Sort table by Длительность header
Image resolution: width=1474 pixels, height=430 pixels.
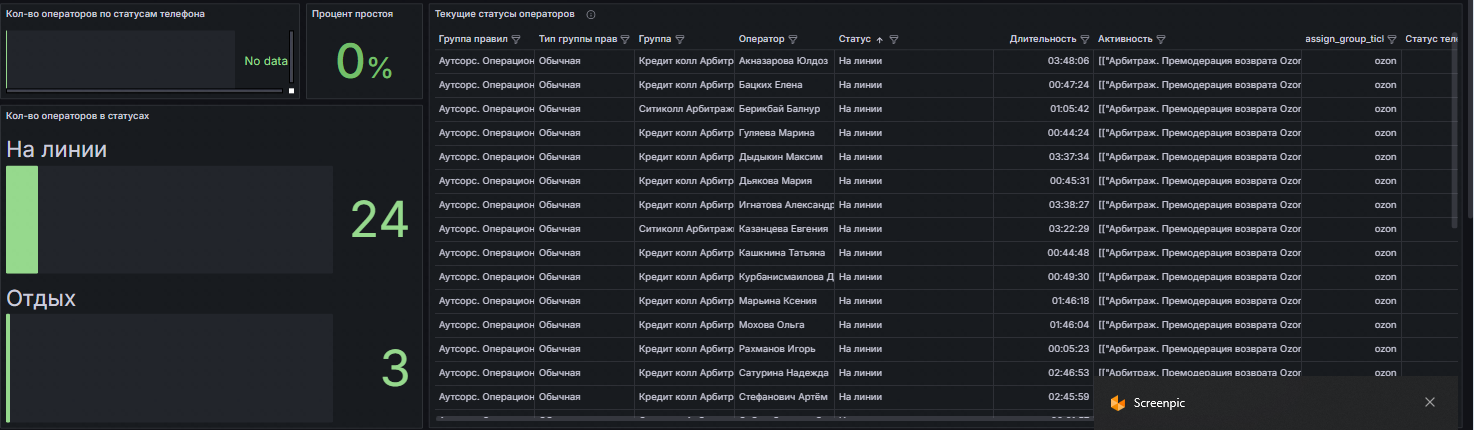[x=1043, y=39]
